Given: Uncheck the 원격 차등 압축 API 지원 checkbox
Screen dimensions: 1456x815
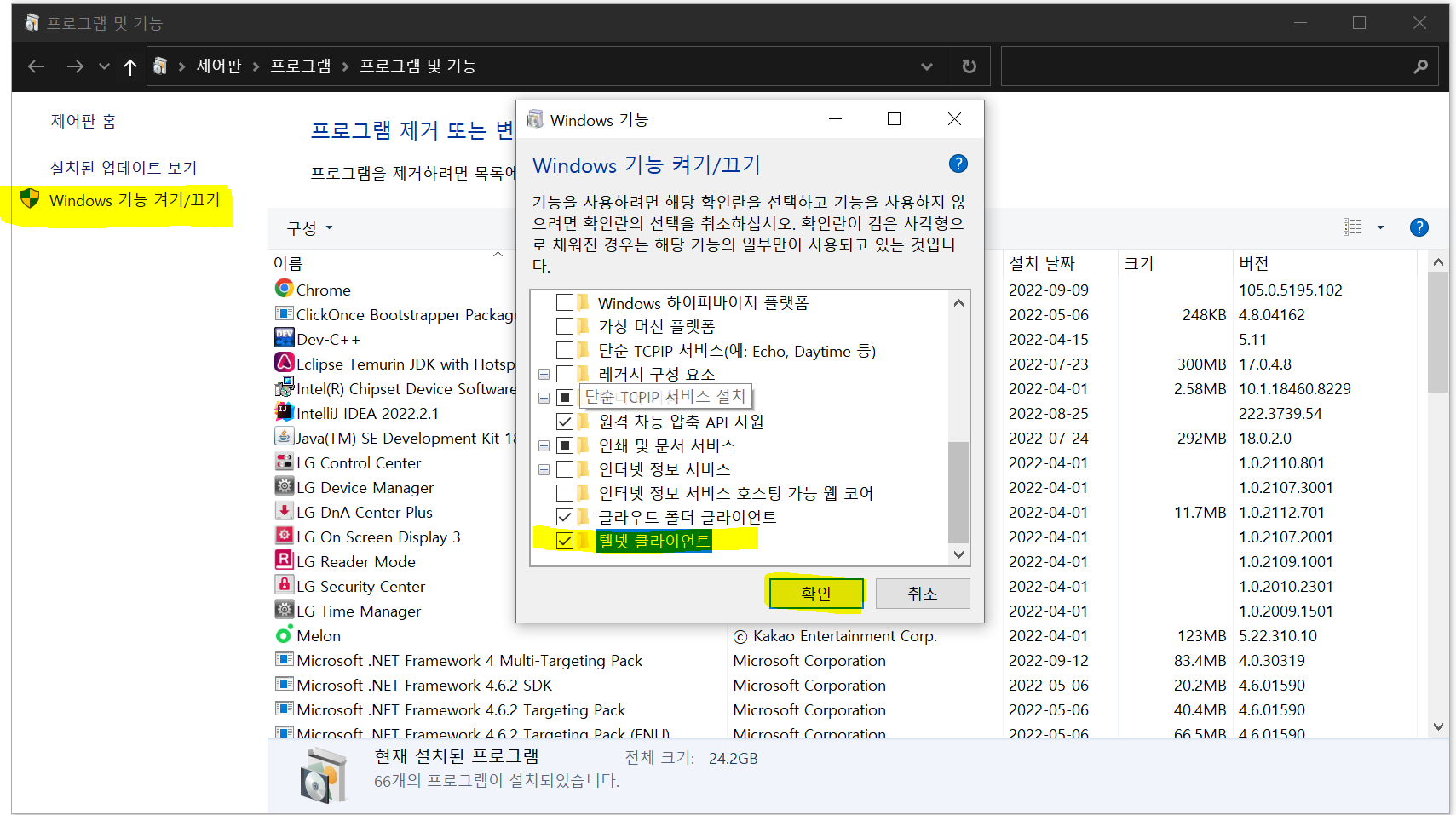Looking at the screenshot, I should tap(564, 422).
